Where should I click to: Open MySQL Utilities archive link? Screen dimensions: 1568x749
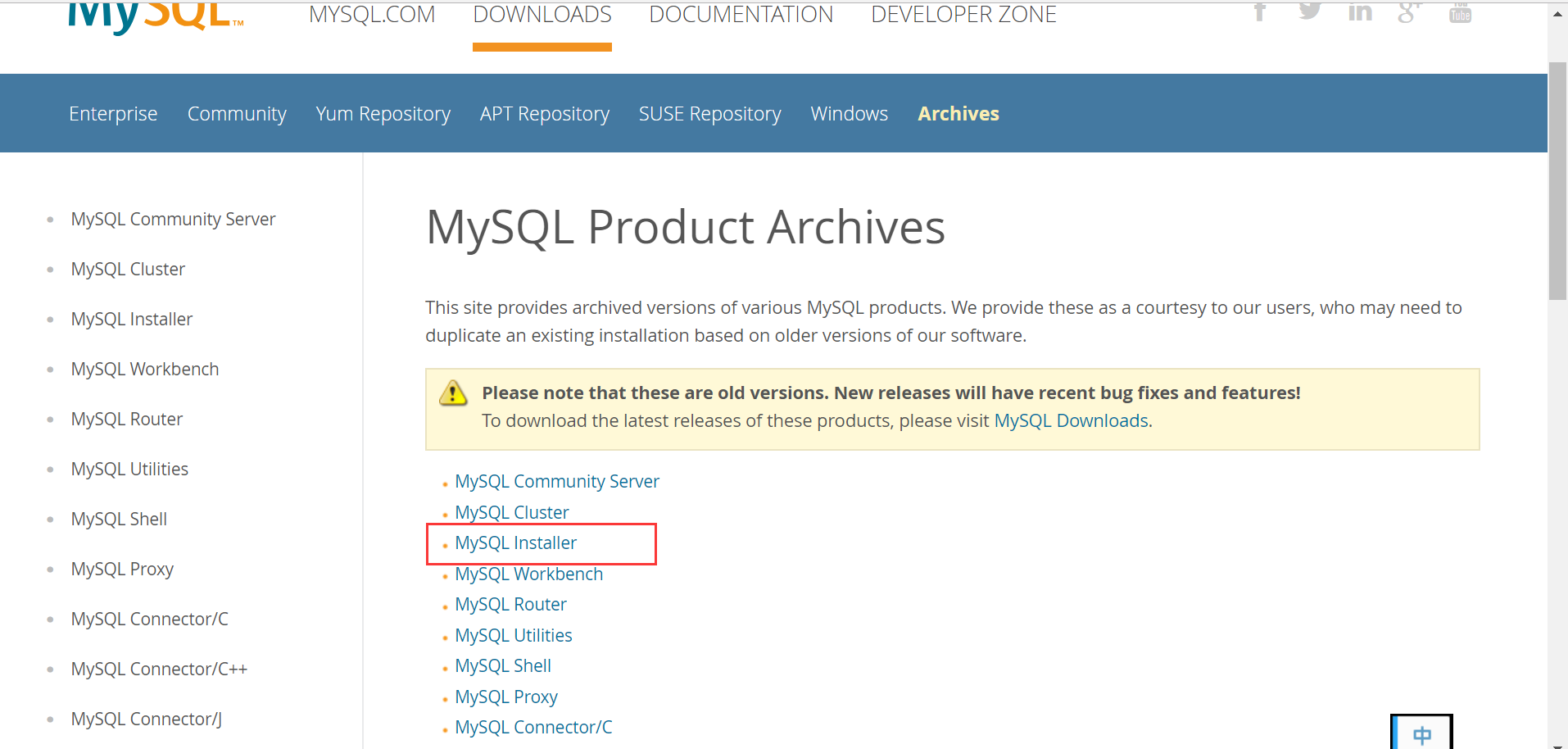[514, 636]
